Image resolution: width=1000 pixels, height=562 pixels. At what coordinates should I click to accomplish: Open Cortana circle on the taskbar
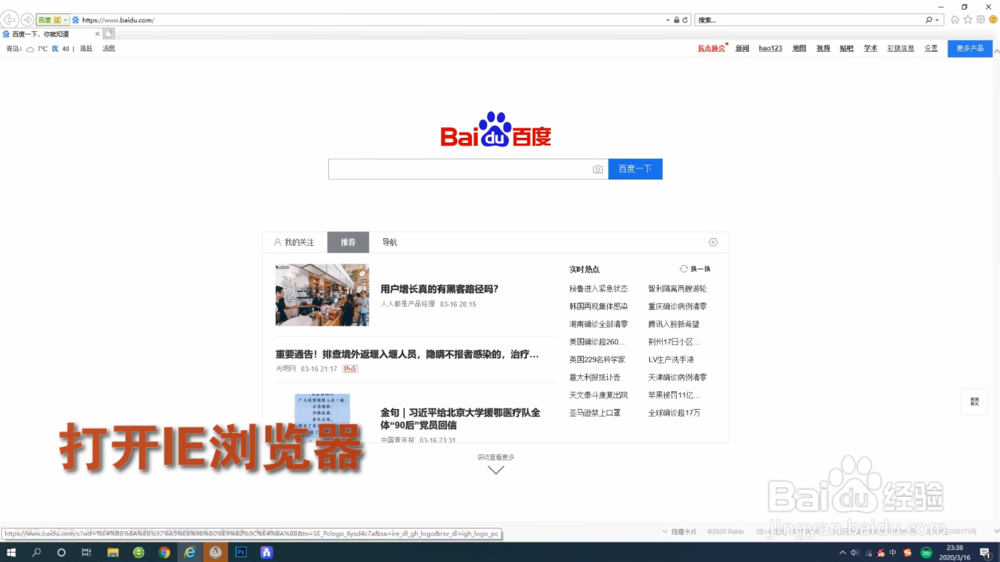pos(61,552)
